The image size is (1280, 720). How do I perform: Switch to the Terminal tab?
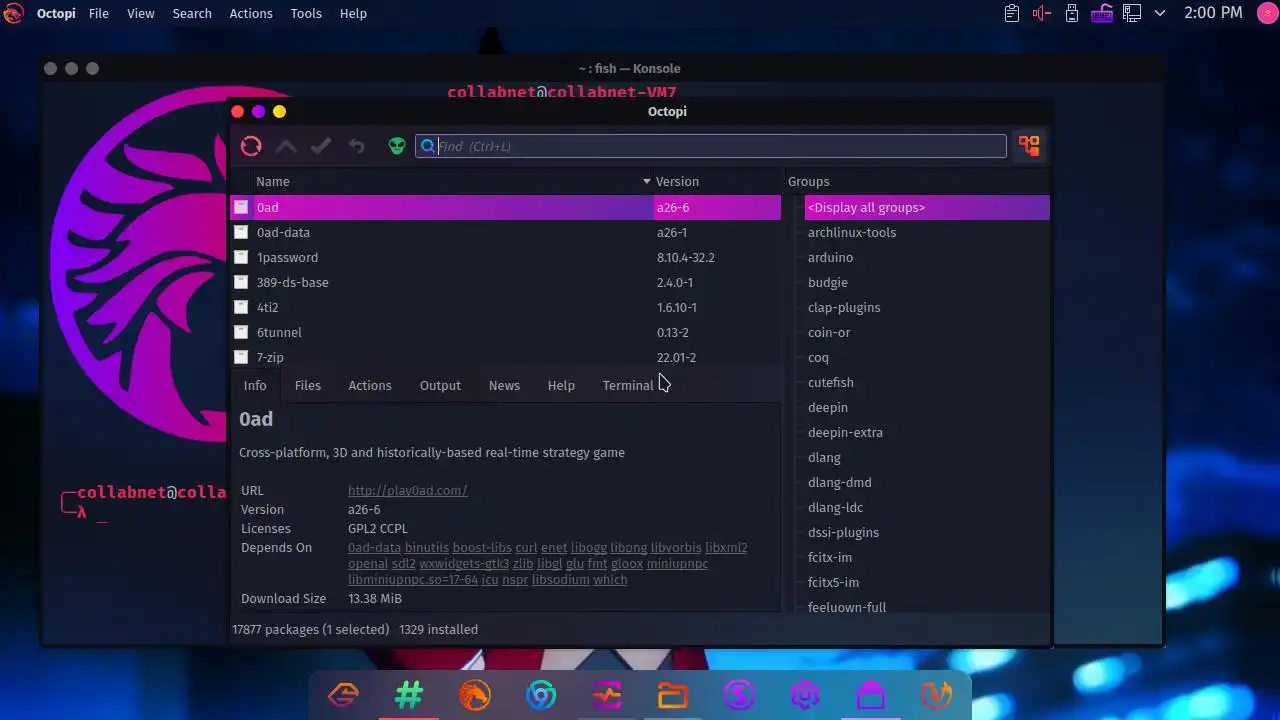tap(628, 385)
